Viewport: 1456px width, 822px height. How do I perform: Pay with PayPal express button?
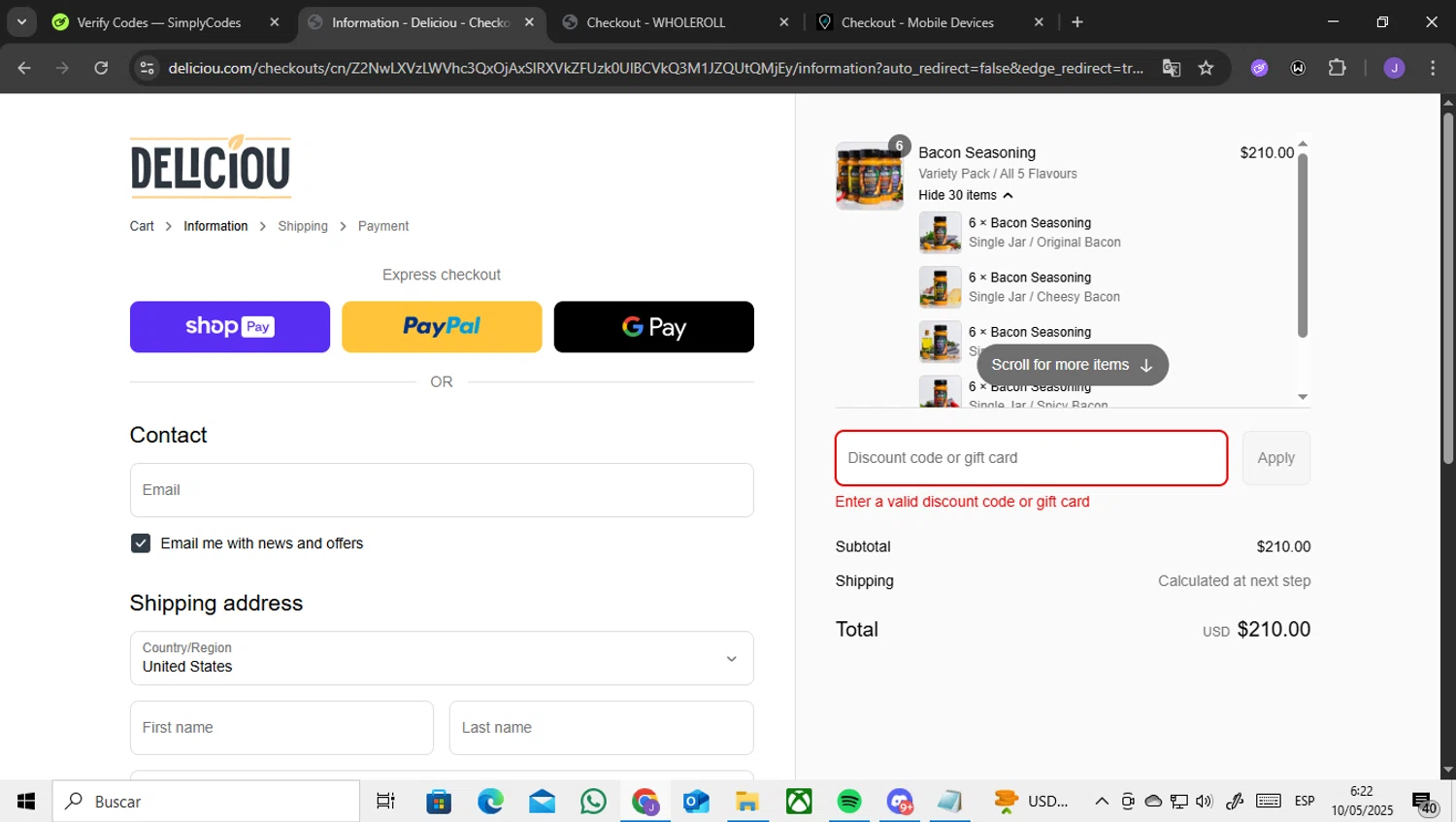[442, 327]
